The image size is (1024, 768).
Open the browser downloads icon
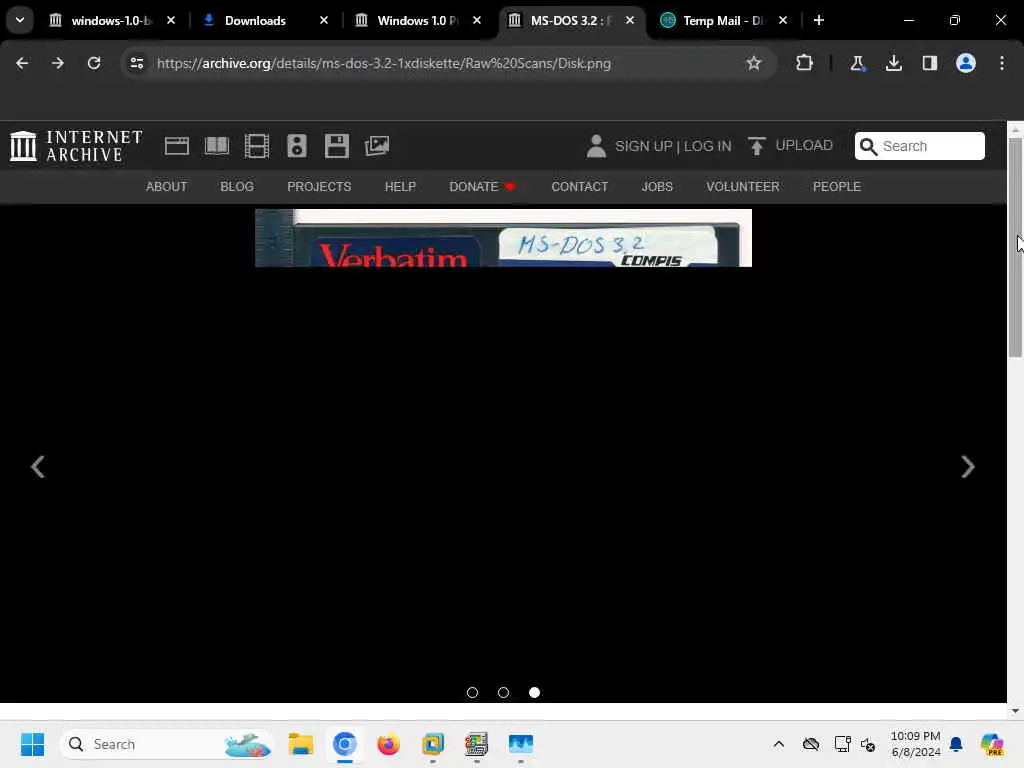pyautogui.click(x=893, y=63)
